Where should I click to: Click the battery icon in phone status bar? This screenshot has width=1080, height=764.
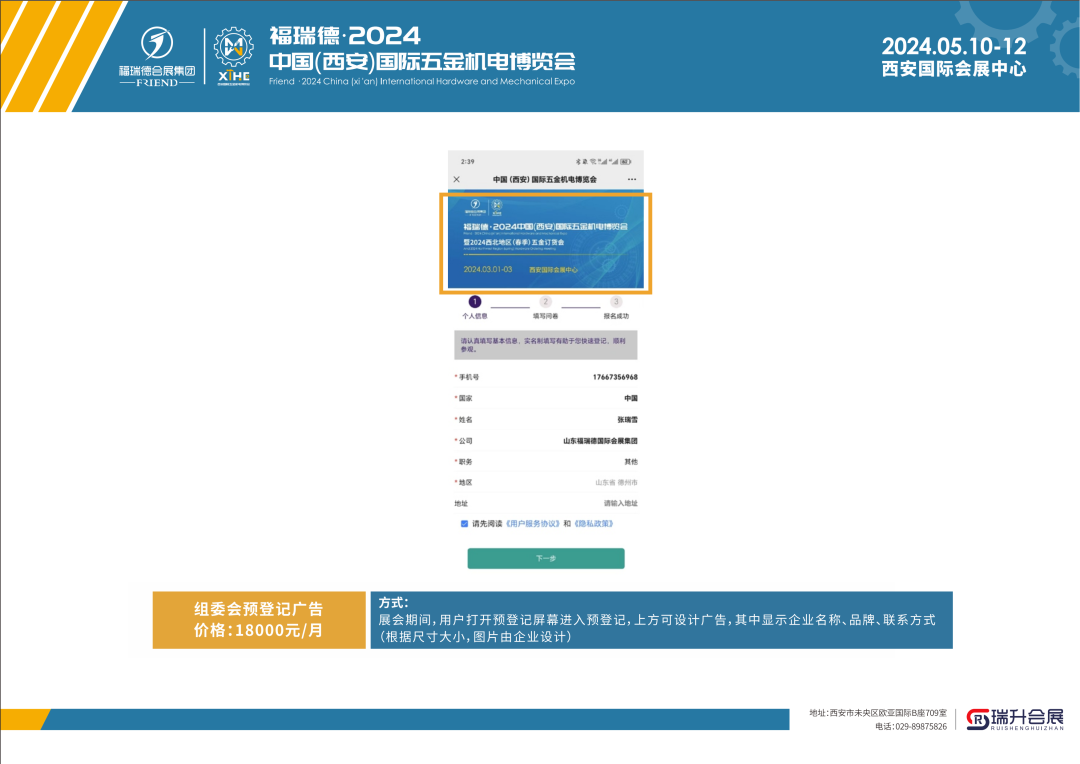point(625,161)
